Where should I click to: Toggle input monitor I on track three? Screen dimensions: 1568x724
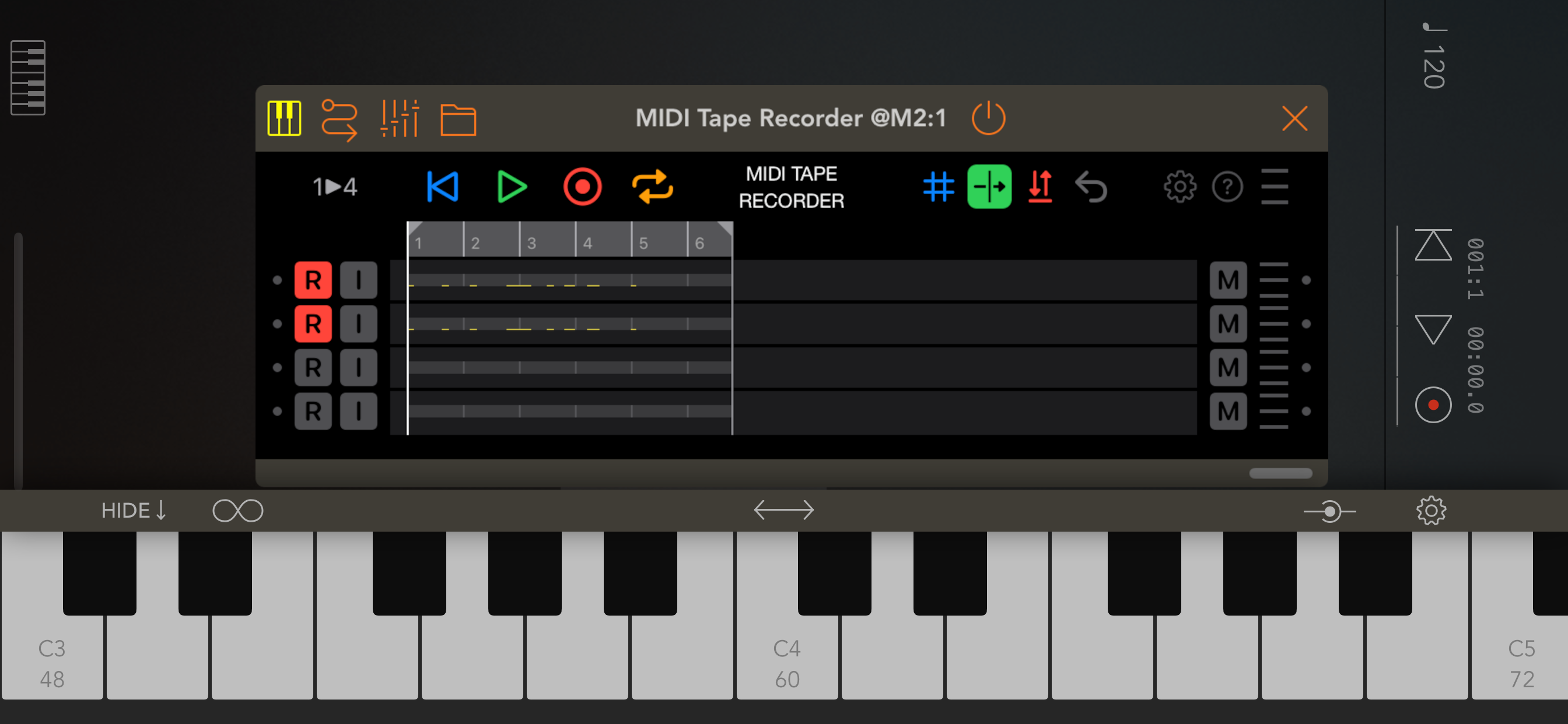[359, 367]
